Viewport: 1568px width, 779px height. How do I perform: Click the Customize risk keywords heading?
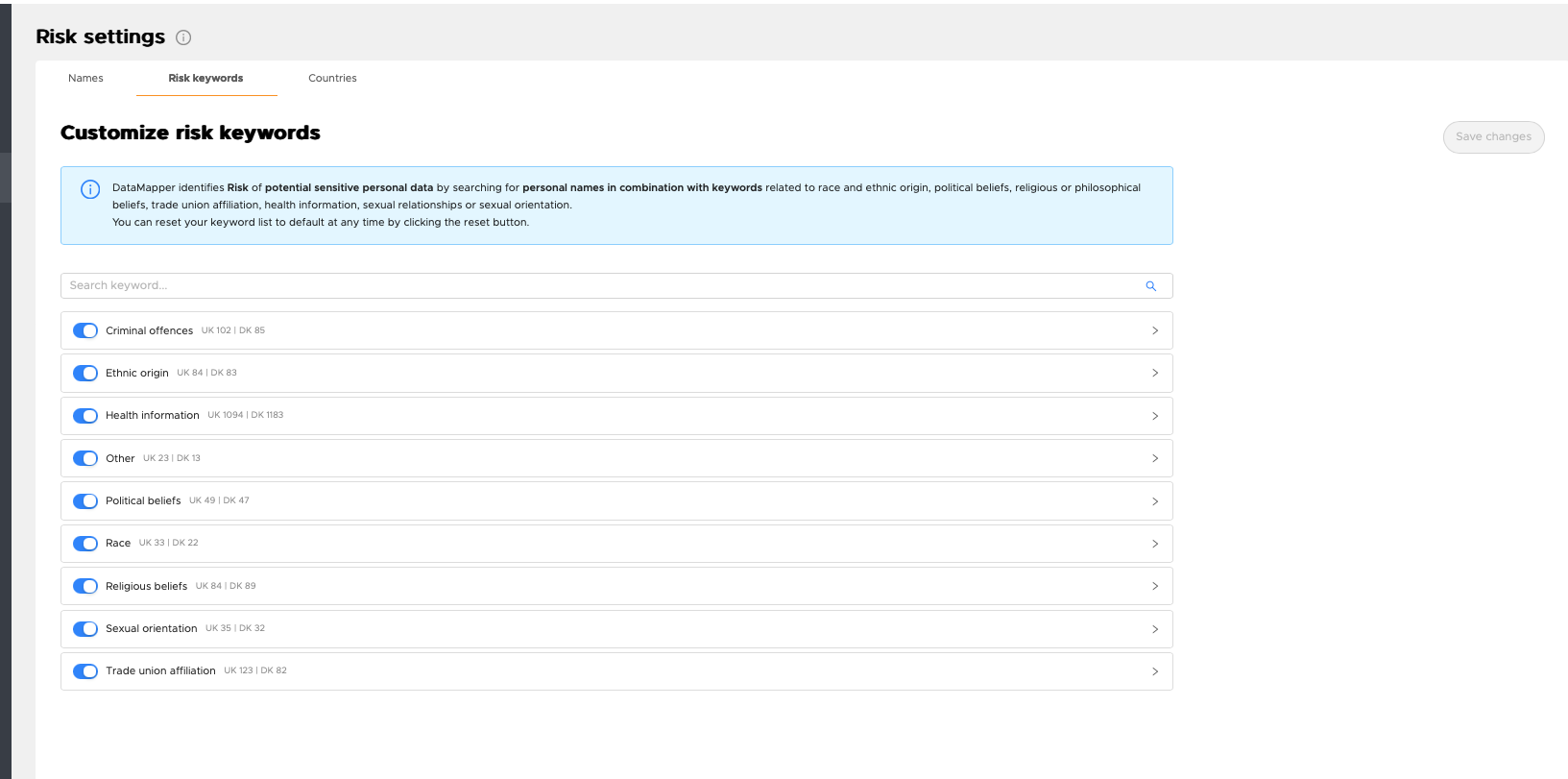tap(190, 133)
